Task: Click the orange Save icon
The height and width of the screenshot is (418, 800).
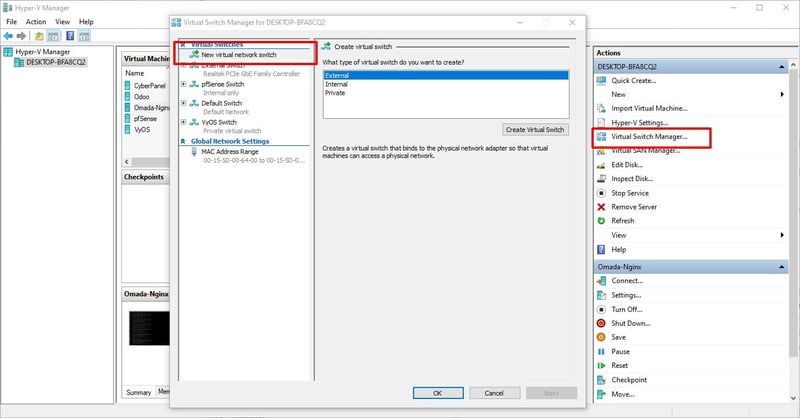Action: pyautogui.click(x=601, y=337)
